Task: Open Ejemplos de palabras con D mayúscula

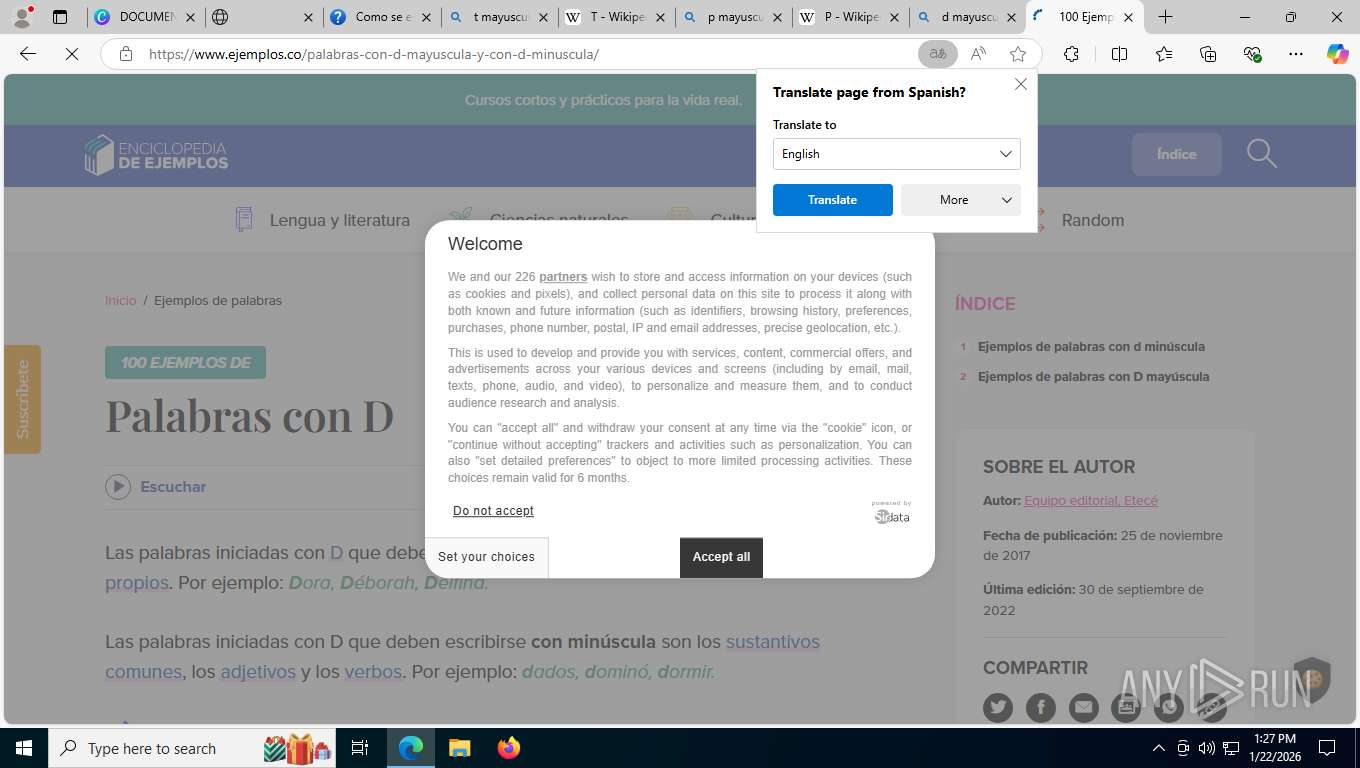Action: [1093, 377]
